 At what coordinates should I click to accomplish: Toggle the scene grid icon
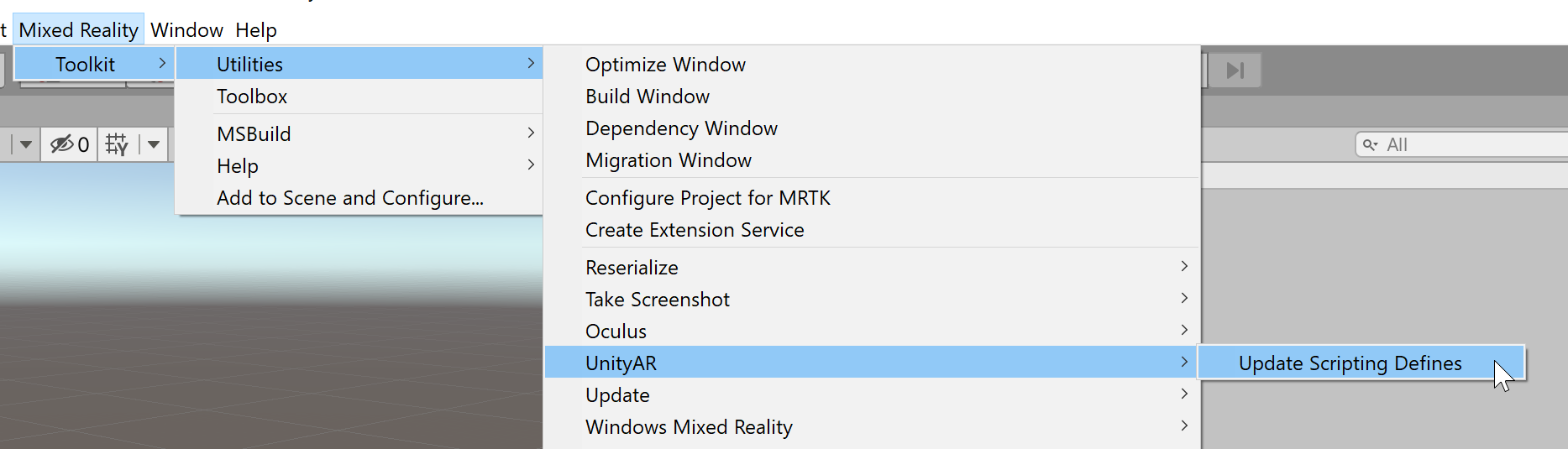coord(117,144)
